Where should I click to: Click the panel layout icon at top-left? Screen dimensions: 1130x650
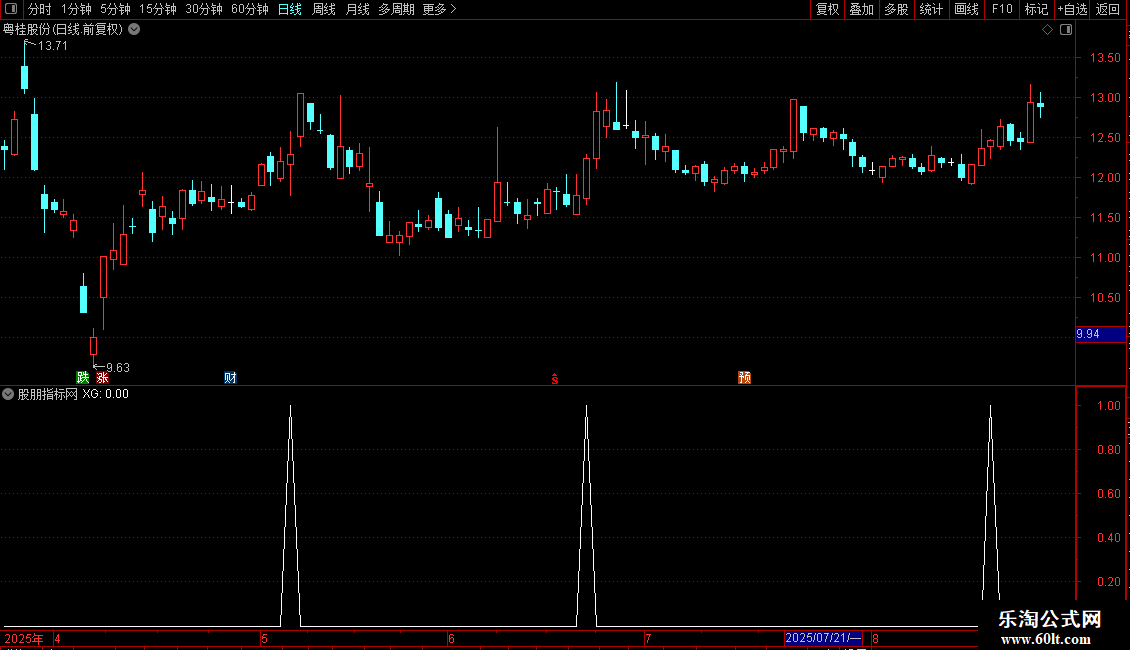tap(11, 9)
